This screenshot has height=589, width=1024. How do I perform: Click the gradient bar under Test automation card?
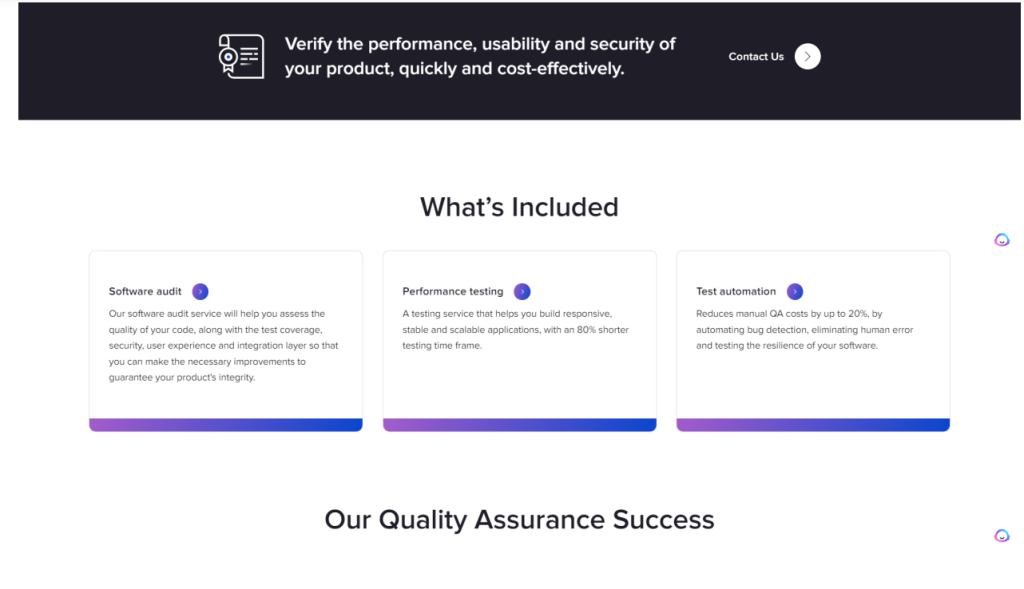(813, 424)
